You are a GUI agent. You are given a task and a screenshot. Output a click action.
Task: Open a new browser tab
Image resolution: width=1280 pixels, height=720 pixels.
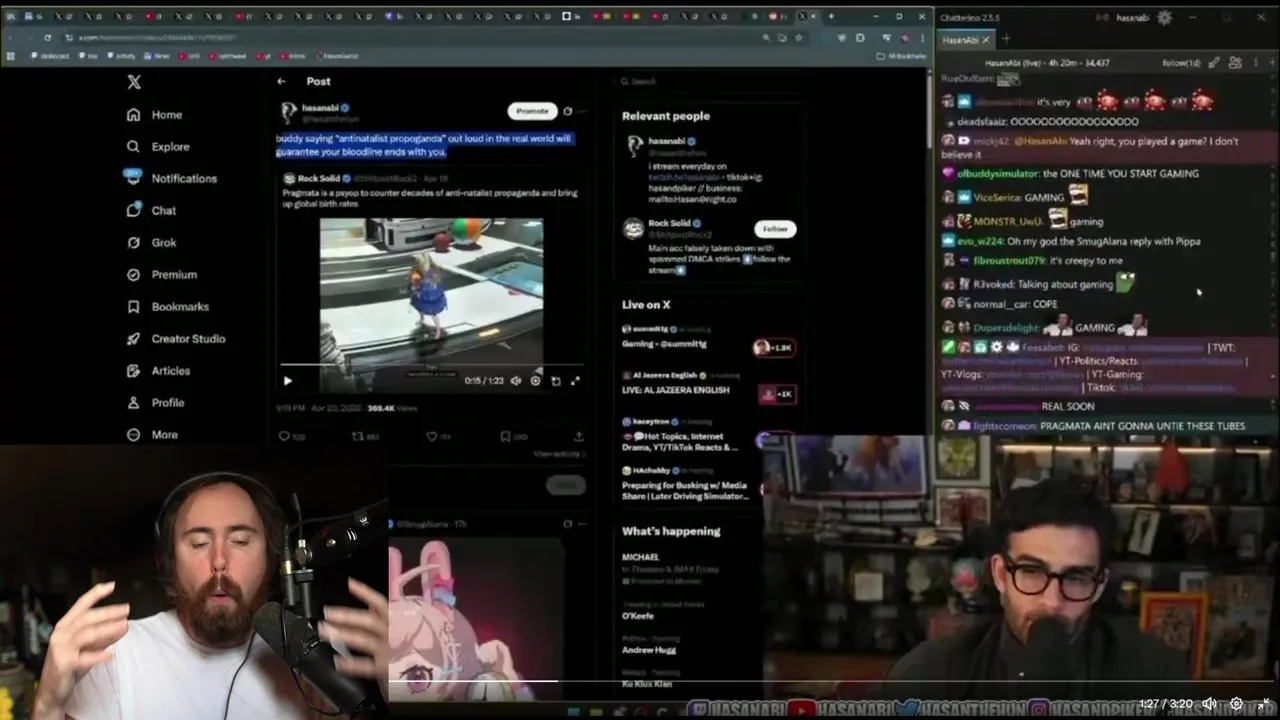(831, 16)
